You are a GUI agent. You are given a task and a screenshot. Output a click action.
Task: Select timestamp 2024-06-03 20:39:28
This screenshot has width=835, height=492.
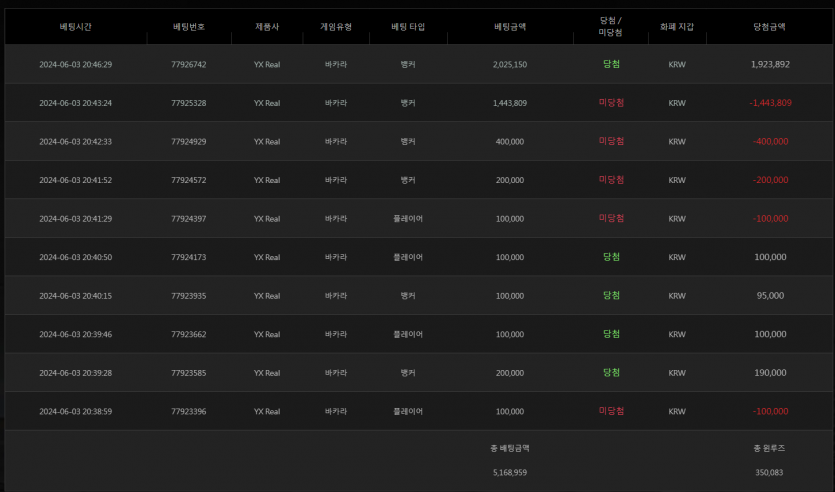[x=76, y=373]
